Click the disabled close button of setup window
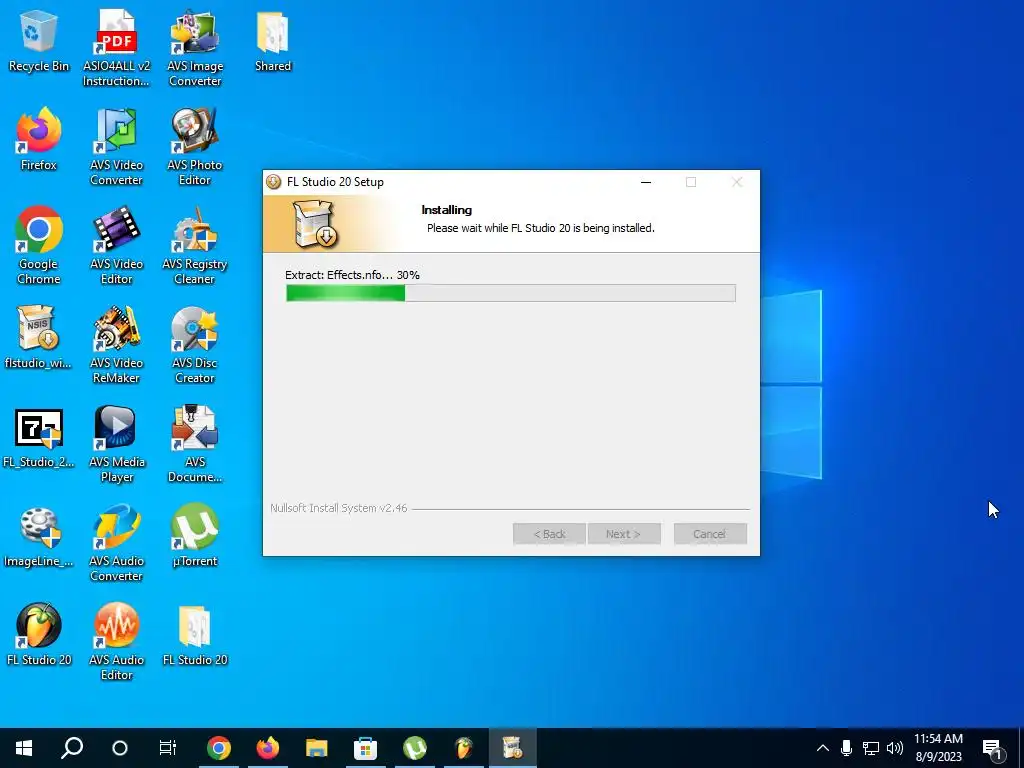The width and height of the screenshot is (1024, 768). coord(737,182)
